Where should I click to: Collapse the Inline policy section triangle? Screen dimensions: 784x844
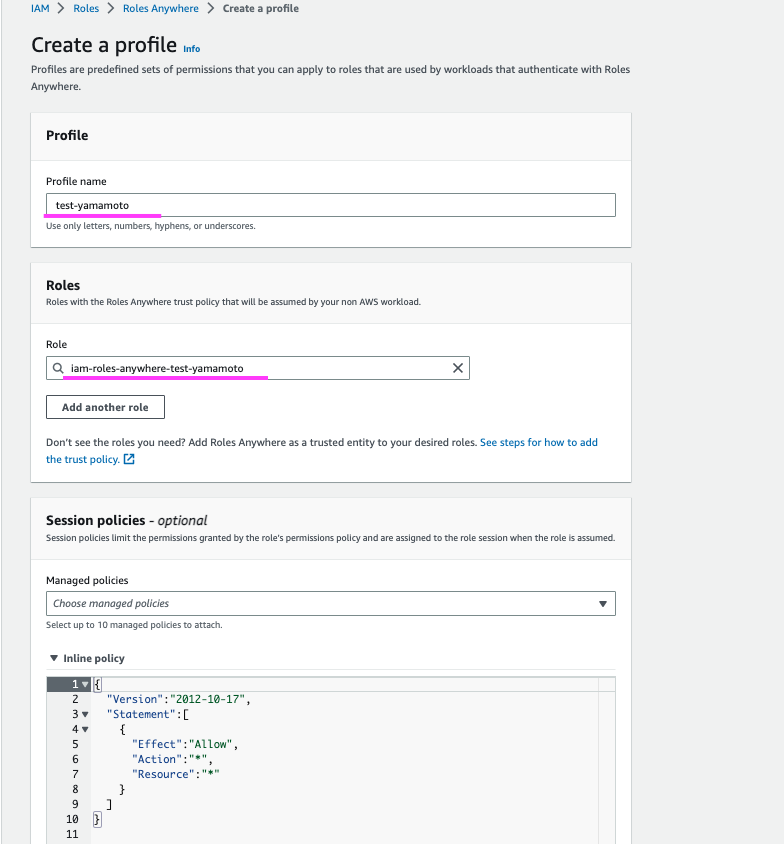[54, 658]
